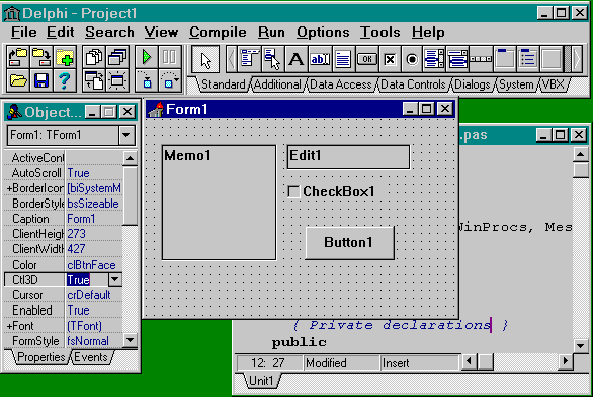The height and width of the screenshot is (397, 593).
Task: Open the Compile menu
Action: click(x=217, y=33)
